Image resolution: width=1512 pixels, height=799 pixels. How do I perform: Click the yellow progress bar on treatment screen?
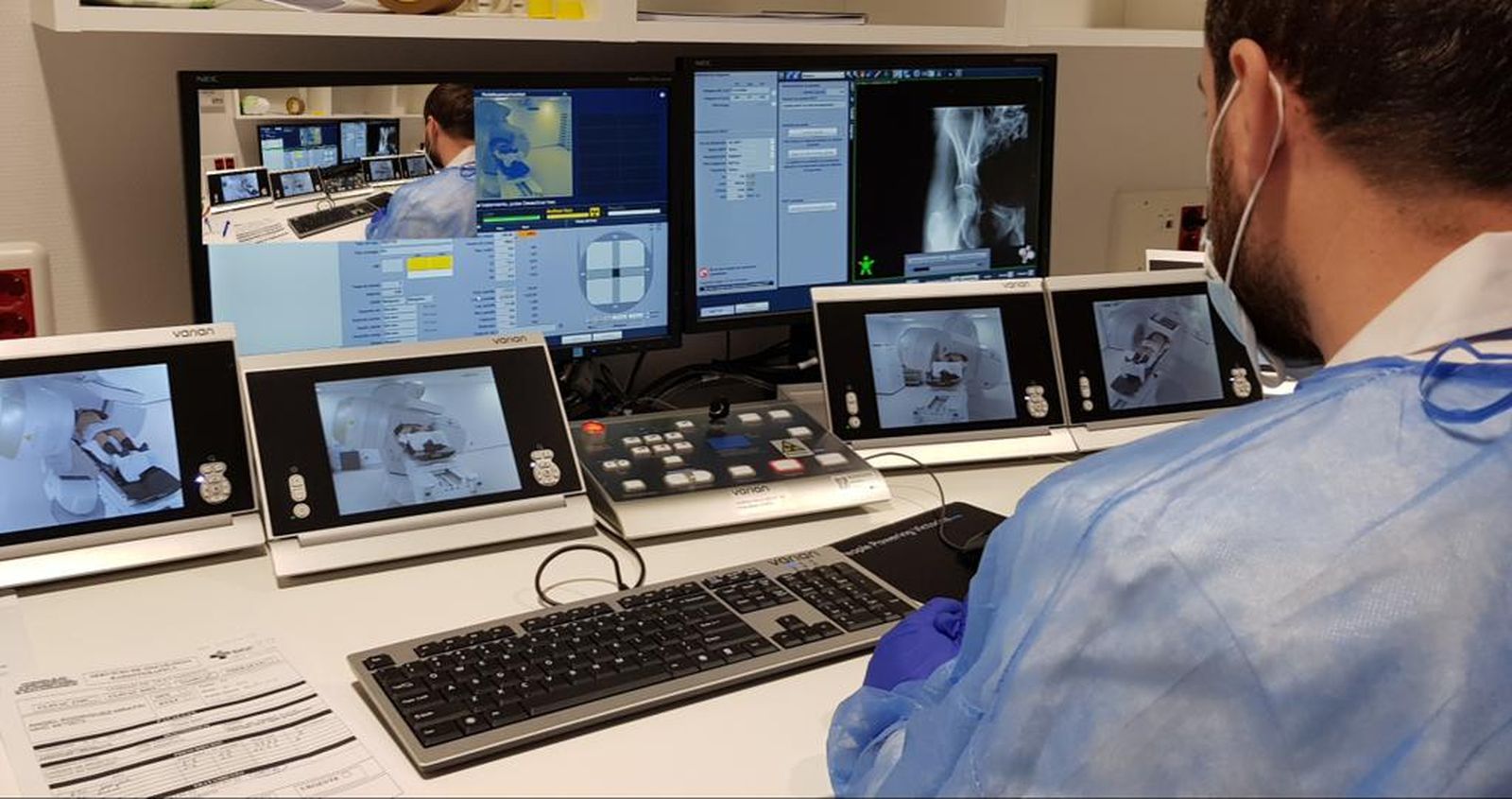(x=567, y=215)
